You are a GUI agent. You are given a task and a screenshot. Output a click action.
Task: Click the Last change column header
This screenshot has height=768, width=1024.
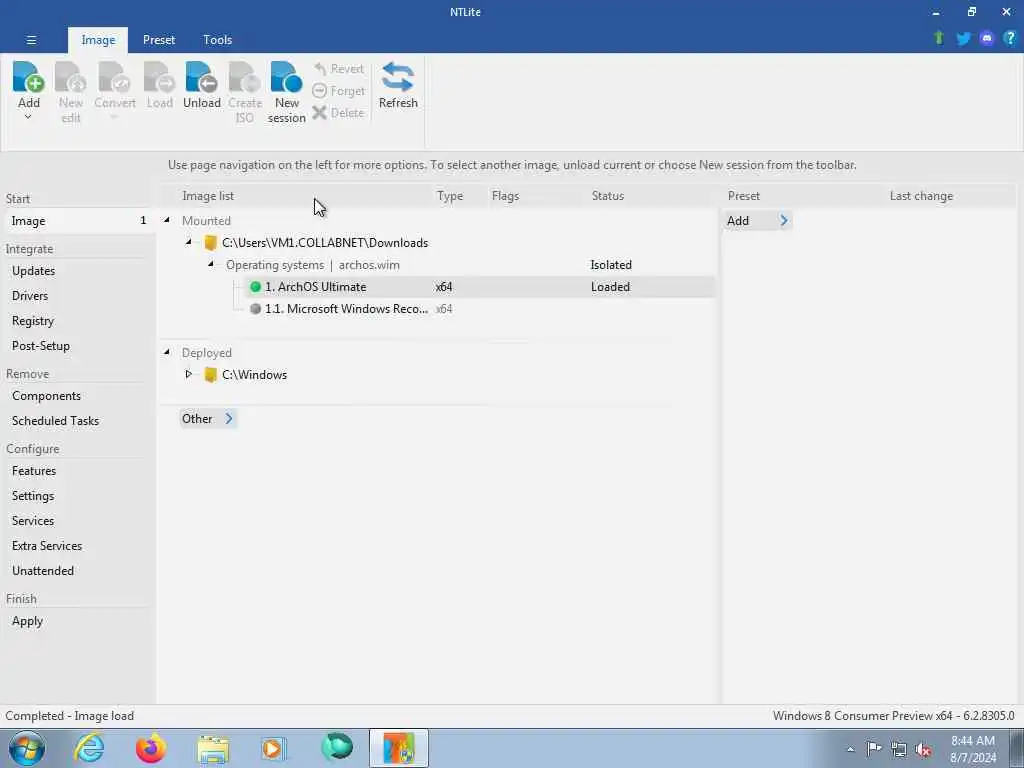921,196
